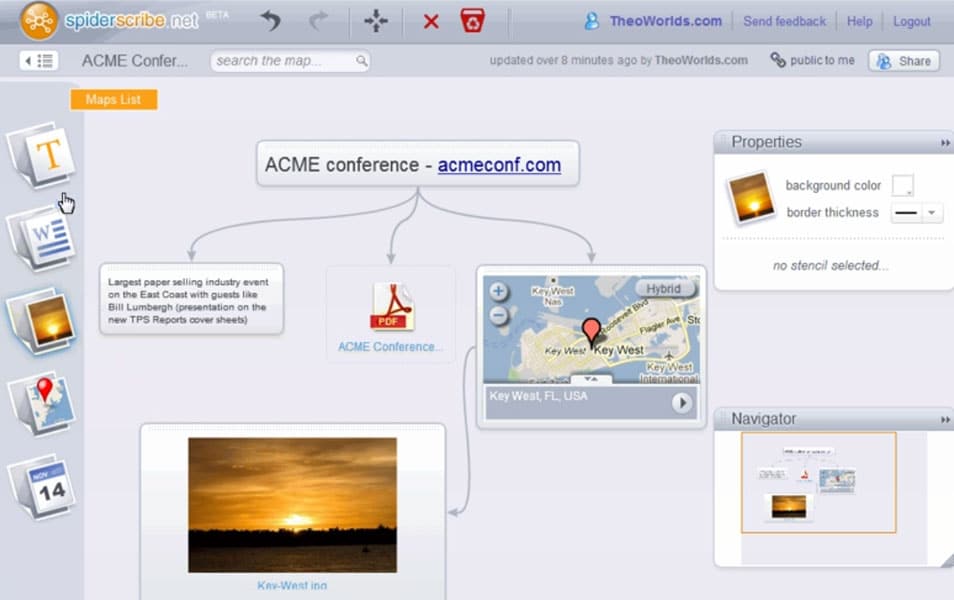Click the Undo arrow in toolbar
Viewport: 954px width, 600px height.
[270, 21]
